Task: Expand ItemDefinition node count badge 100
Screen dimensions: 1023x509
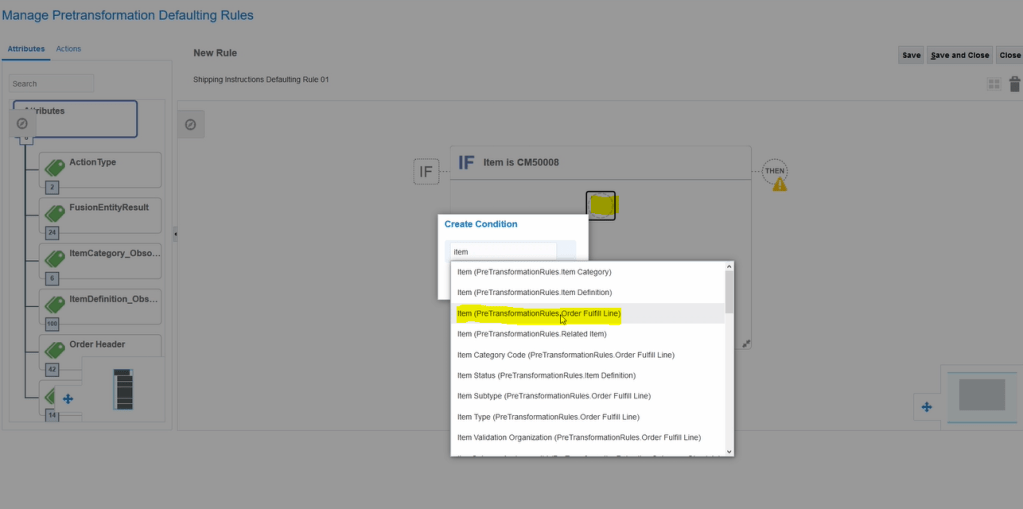Action: pos(52,324)
